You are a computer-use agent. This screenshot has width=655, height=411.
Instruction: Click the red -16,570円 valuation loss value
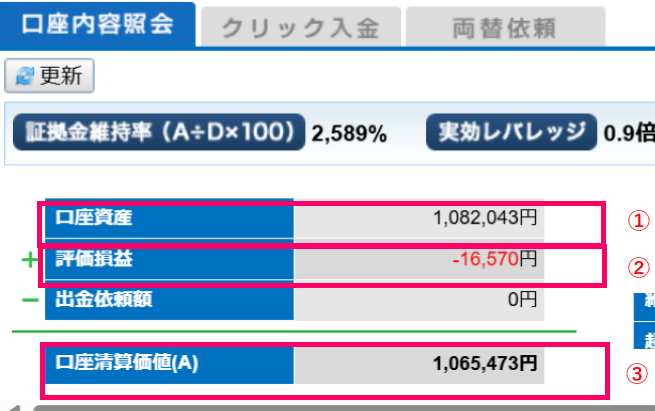494,260
